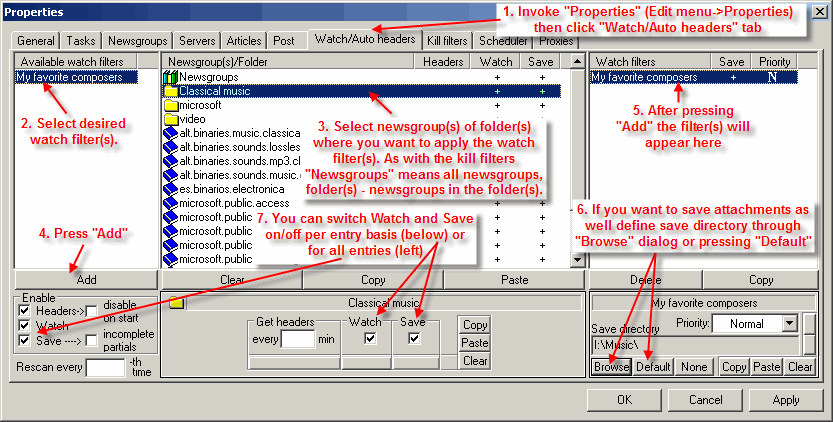Click the Rescan every input field
This screenshot has height=422, width=833.
104,368
